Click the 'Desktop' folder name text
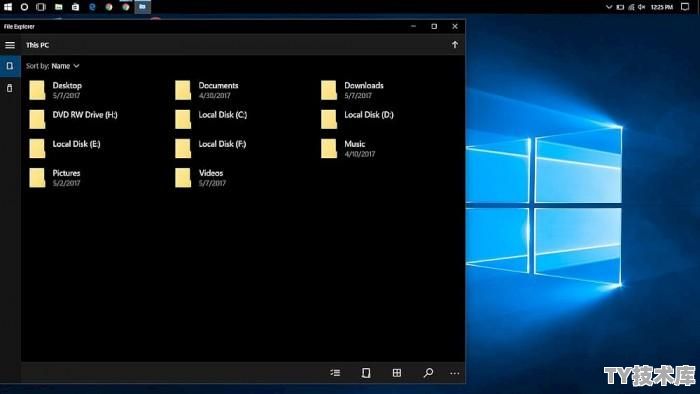 [67, 85]
